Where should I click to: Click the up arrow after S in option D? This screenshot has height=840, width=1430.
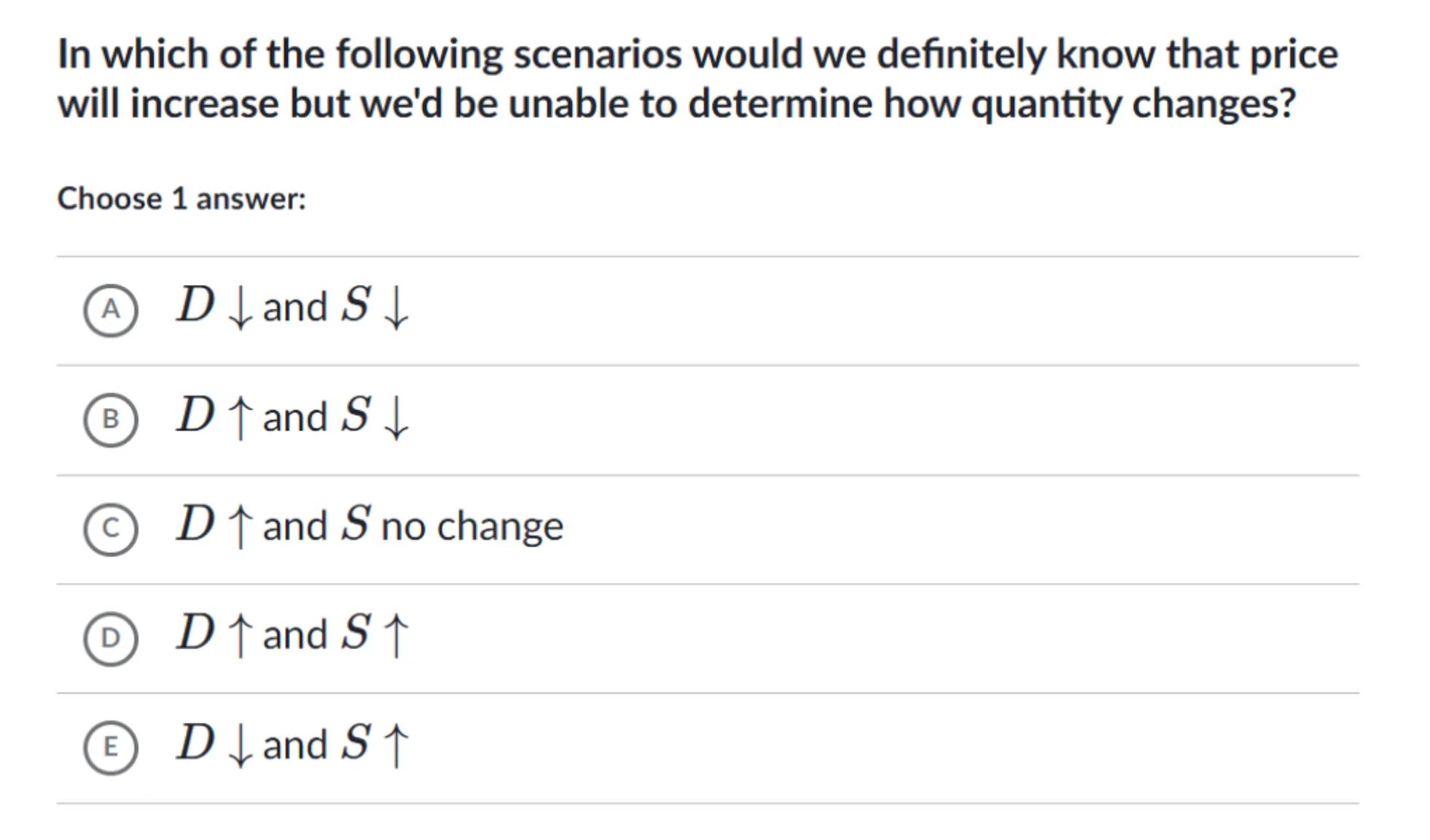pyautogui.click(x=396, y=635)
